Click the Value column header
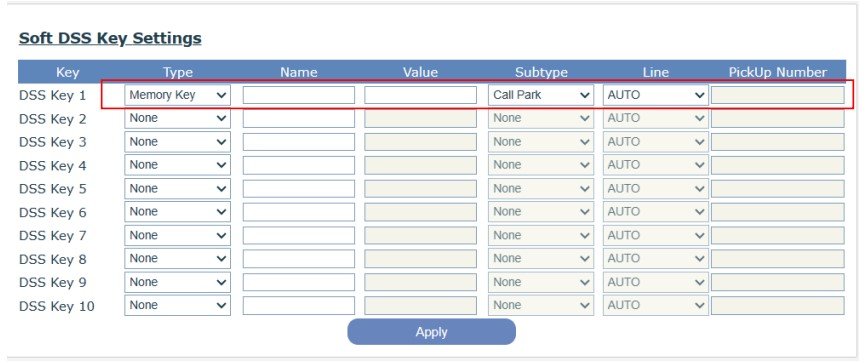The height and width of the screenshot is (363, 866). [420, 72]
